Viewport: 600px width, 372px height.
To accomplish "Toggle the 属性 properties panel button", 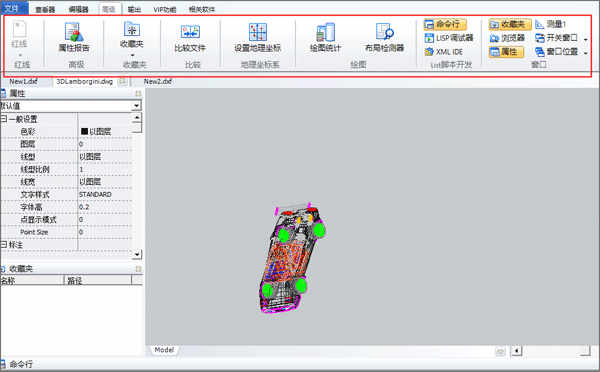I will [506, 52].
